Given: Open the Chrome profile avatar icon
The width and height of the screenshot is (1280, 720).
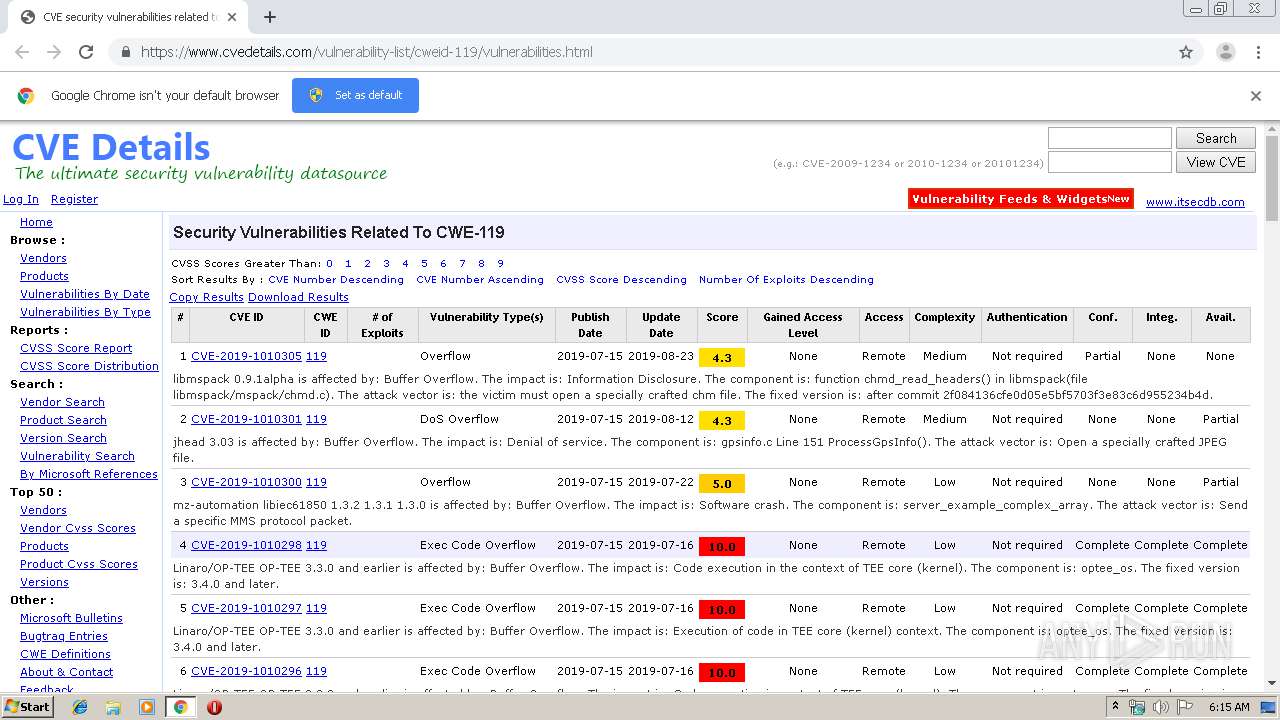Looking at the screenshot, I should (x=1225, y=52).
